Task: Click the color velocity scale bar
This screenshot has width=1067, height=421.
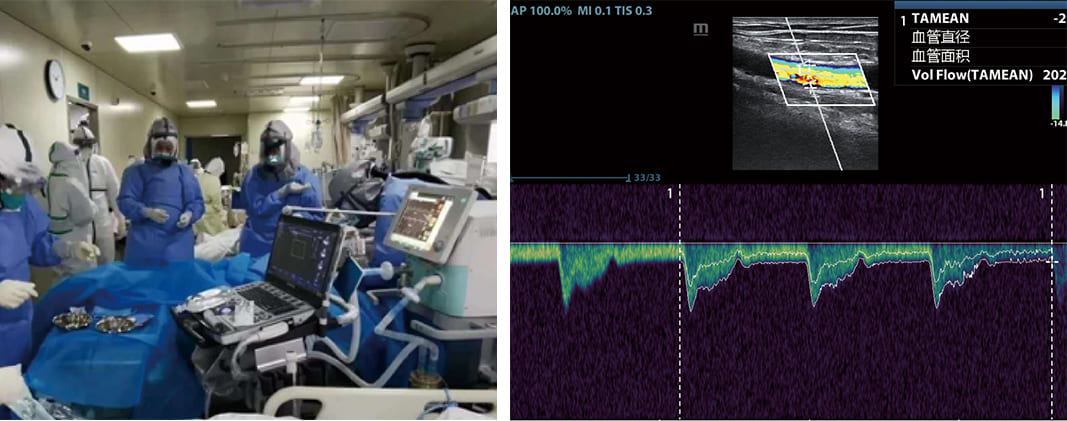Action: coord(1056,103)
